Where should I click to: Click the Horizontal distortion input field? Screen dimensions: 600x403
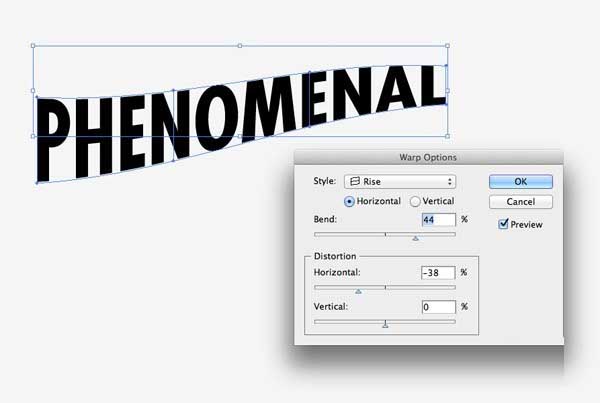tap(438, 273)
